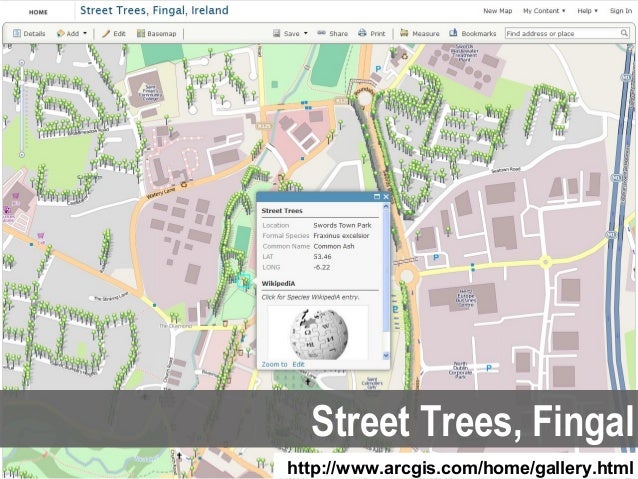Screen dimensions: 638x479
Task: Open the Details panel icon
Action: 17,33
